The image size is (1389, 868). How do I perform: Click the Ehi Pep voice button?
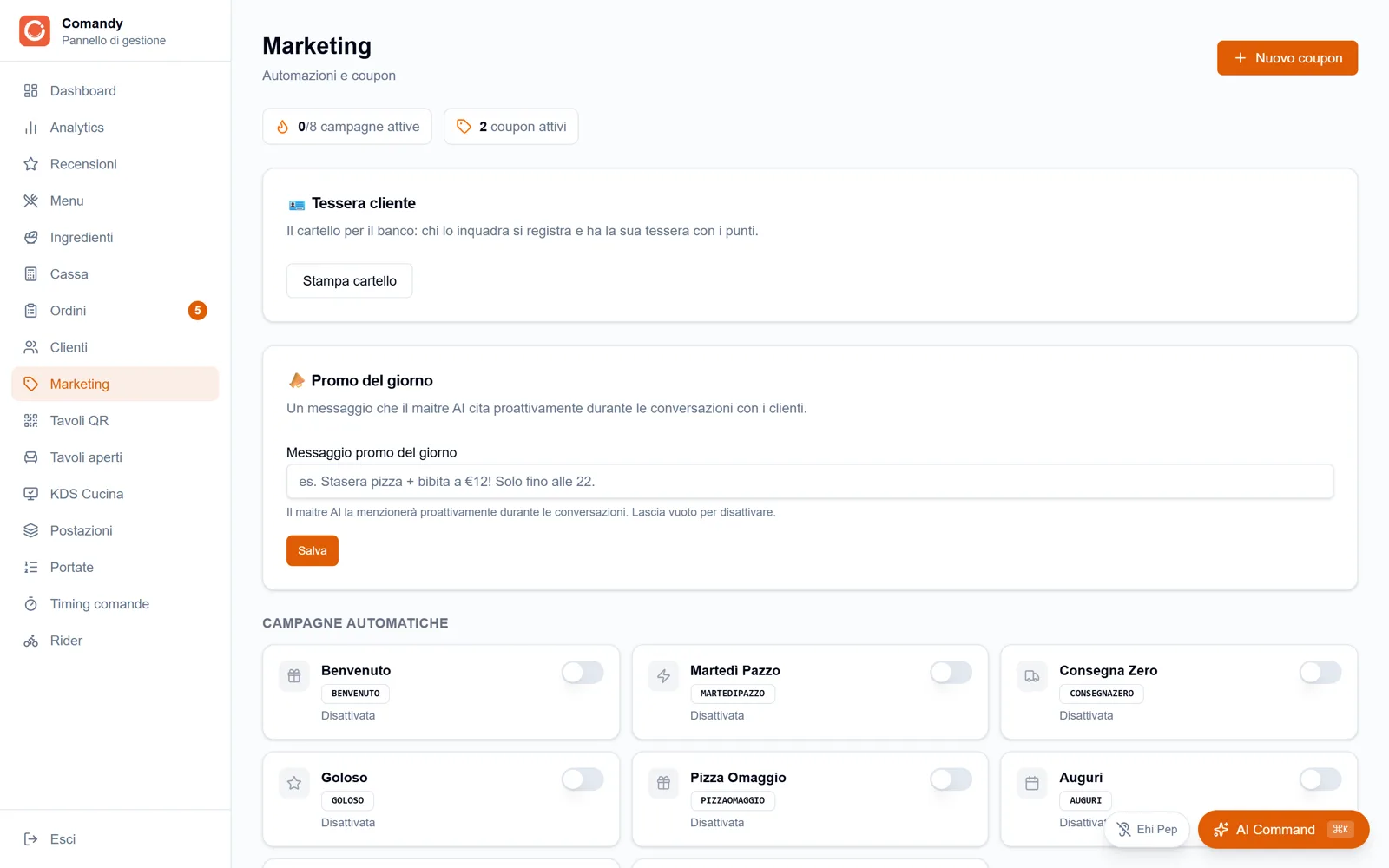point(1147,830)
